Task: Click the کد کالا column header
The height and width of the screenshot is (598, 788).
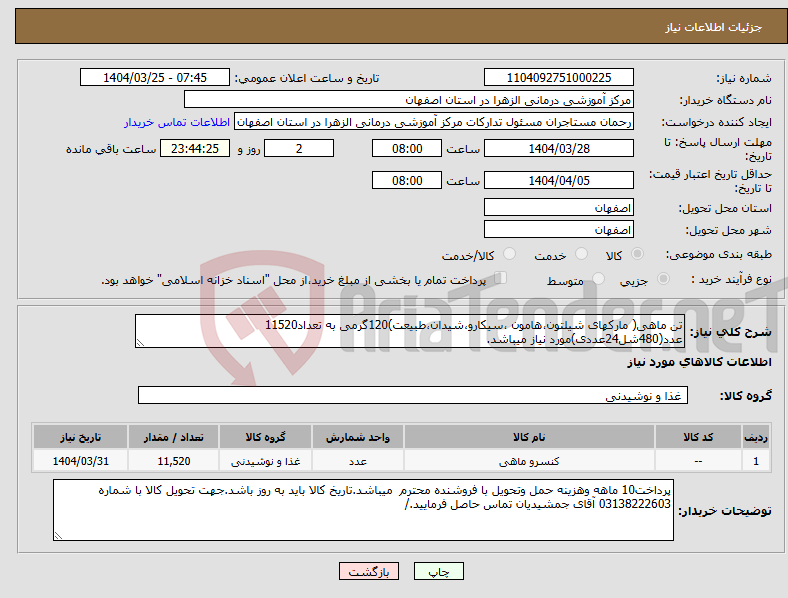Action: (698, 437)
